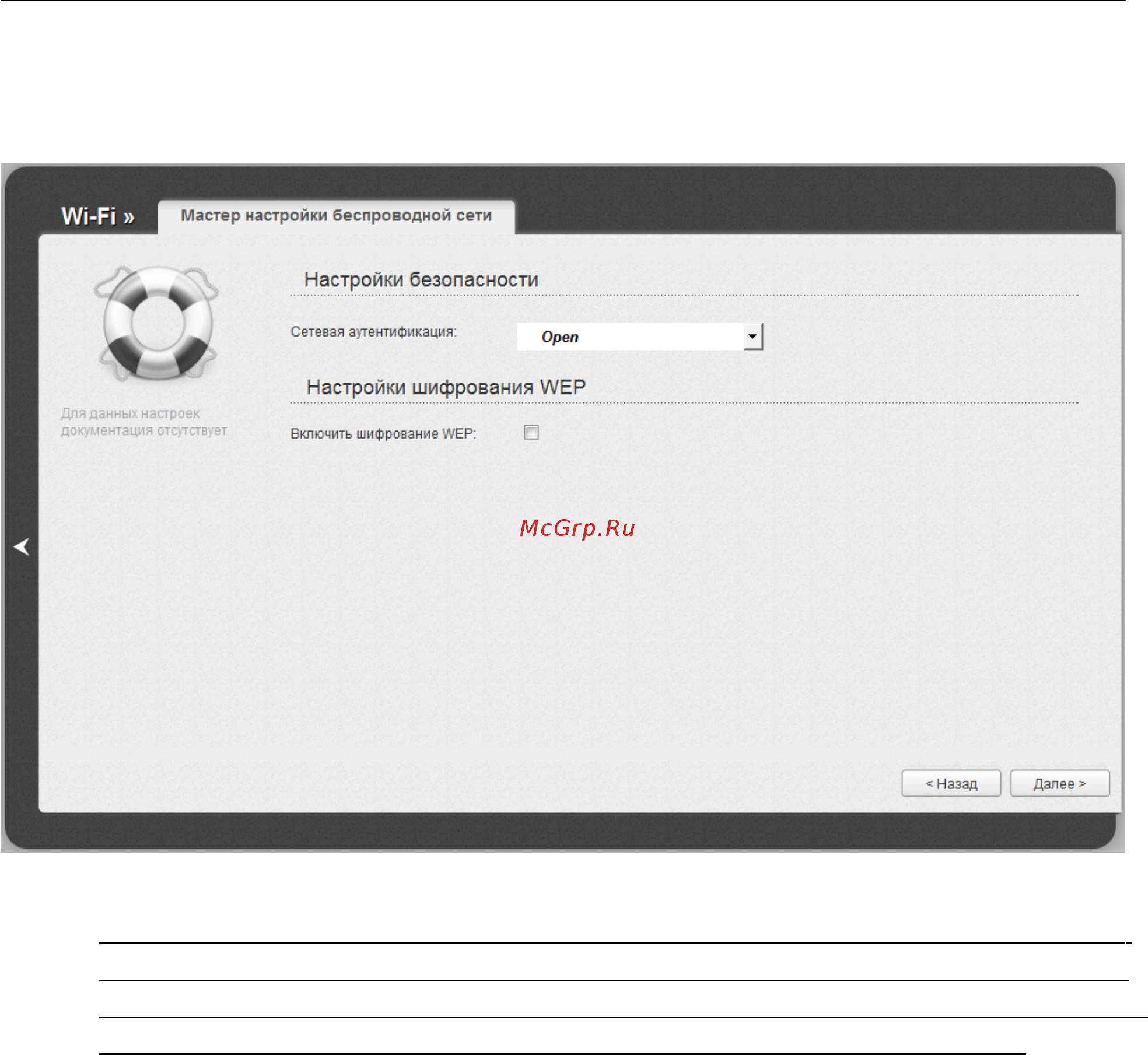The height and width of the screenshot is (1055, 1148).
Task: Enable the WEP encryption checkbox
Action: [x=531, y=433]
